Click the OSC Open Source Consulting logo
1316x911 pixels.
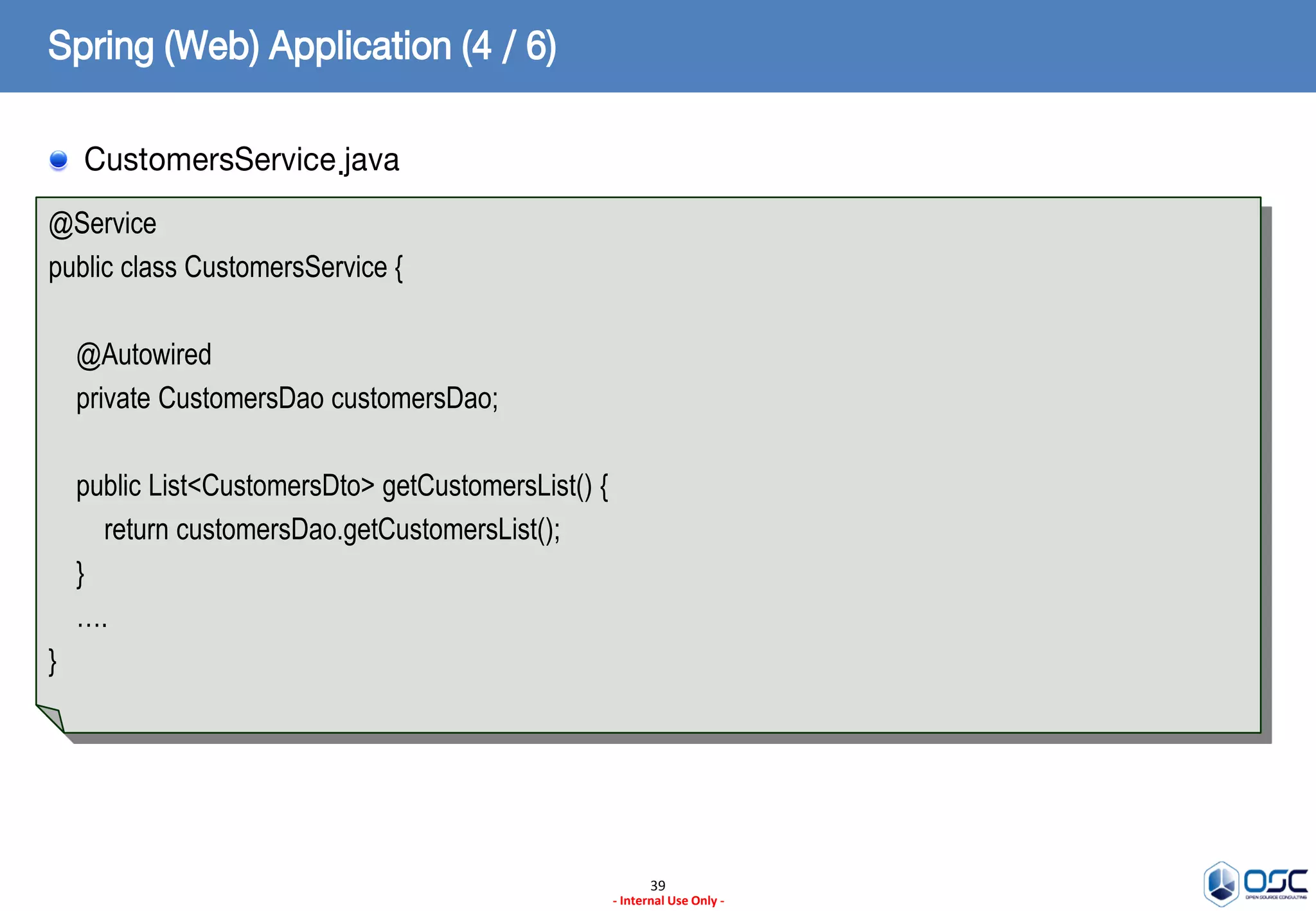(1255, 884)
